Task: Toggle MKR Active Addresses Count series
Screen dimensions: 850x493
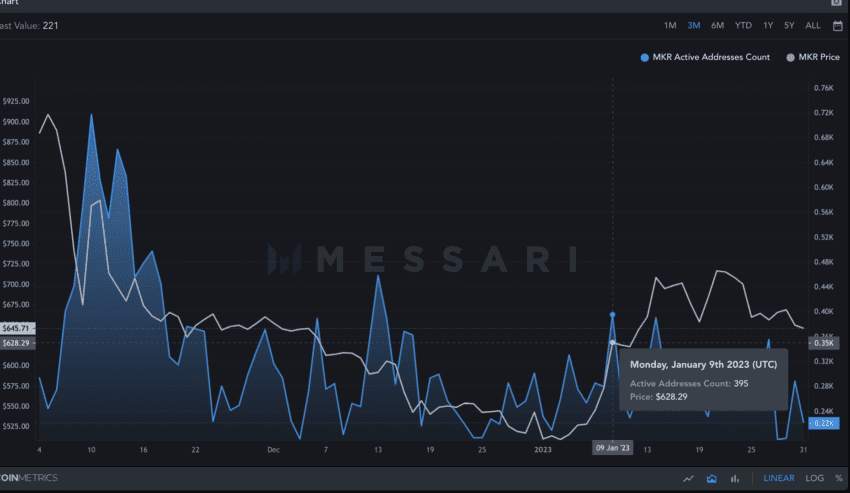Action: 705,57
